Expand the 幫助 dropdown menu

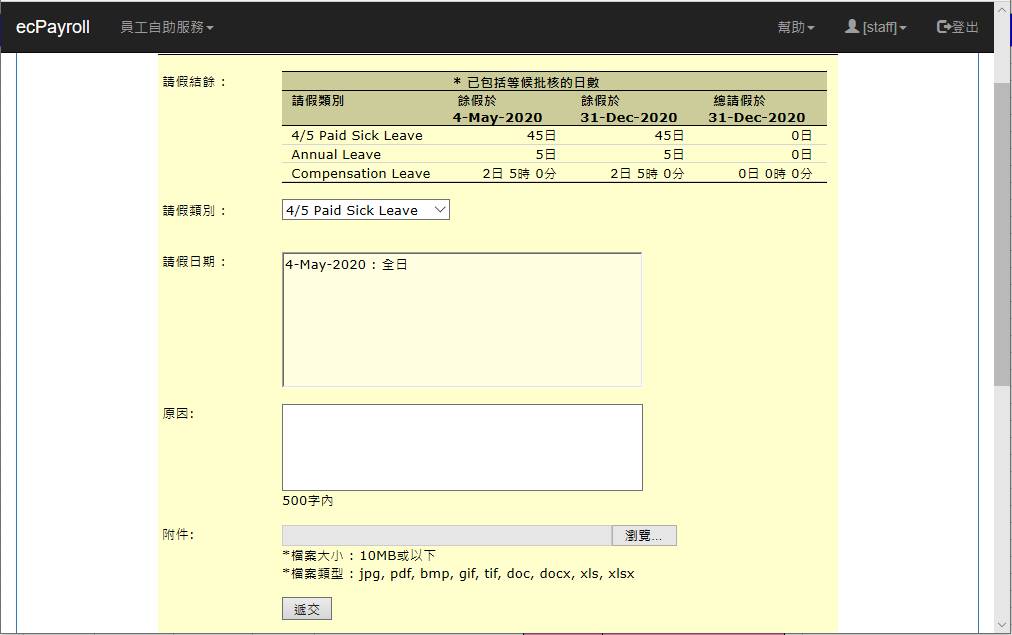tap(795, 27)
